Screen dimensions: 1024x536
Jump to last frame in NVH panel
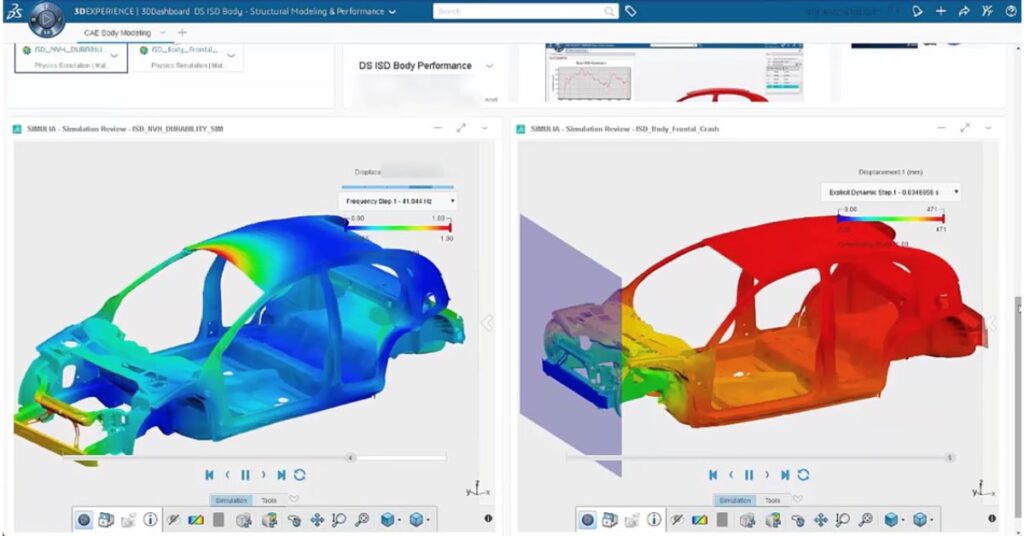(x=281, y=475)
